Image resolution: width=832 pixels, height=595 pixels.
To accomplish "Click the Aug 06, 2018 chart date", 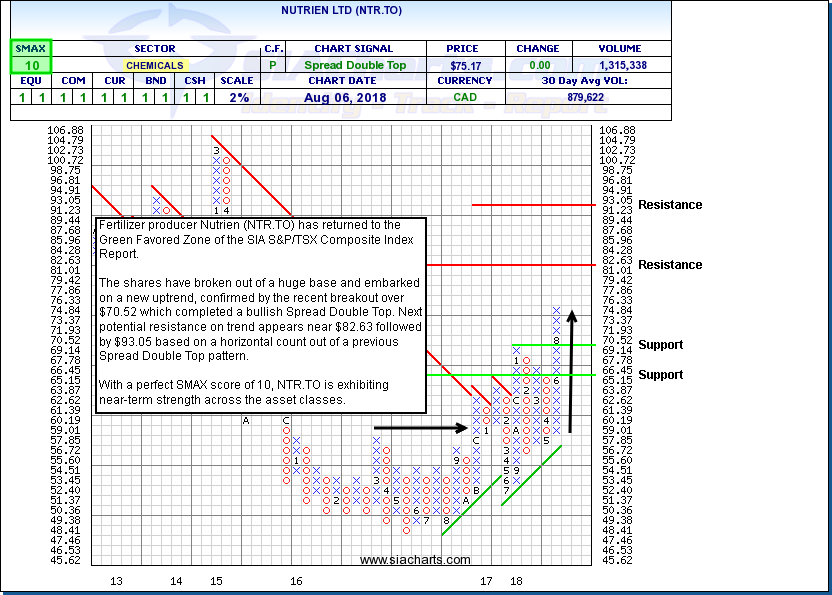I will click(354, 98).
